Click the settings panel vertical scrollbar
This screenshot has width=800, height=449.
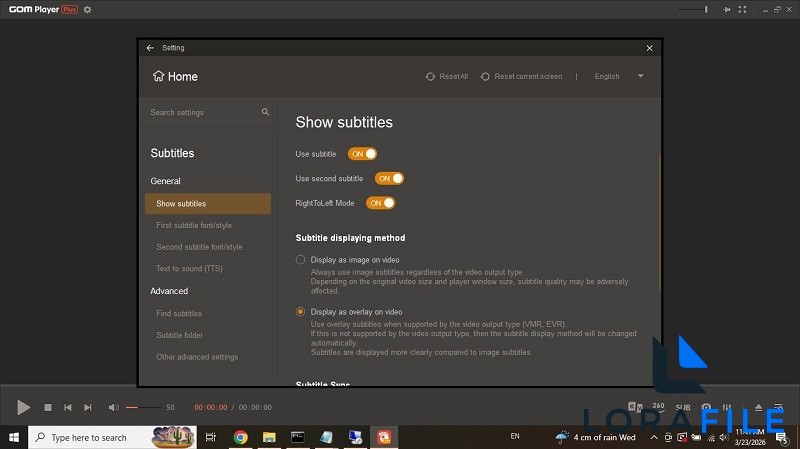[x=660, y=222]
